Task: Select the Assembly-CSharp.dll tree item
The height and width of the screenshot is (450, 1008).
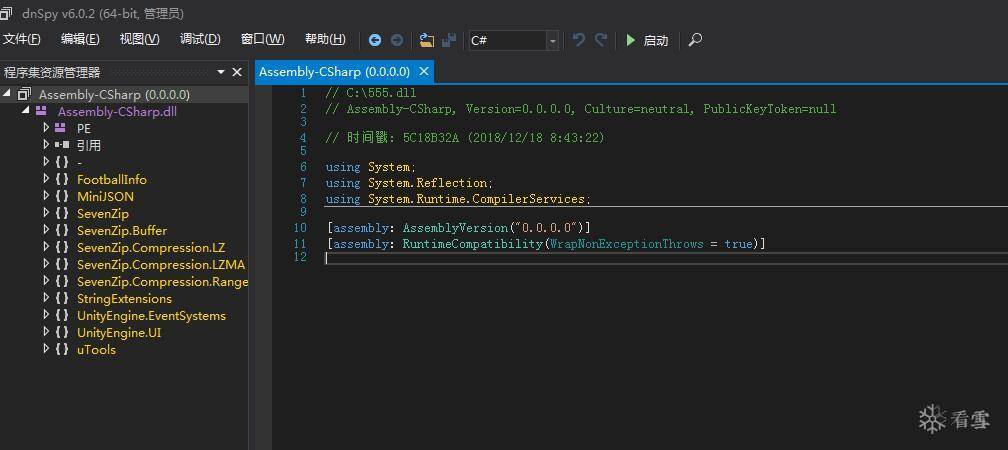Action: tap(117, 111)
